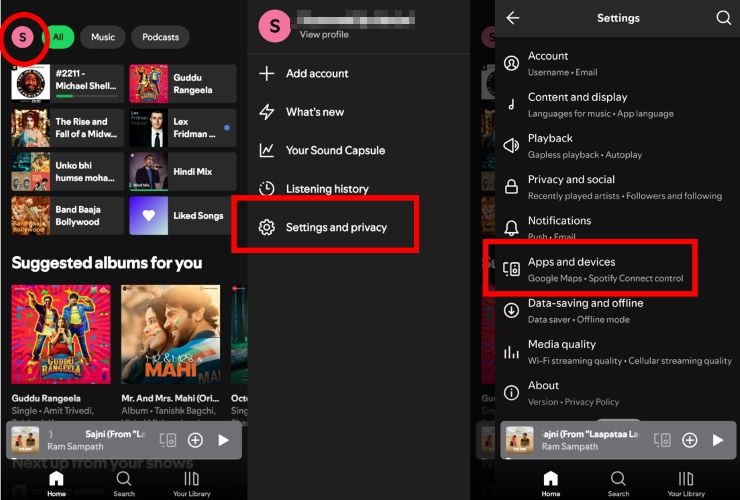Open the Mr. And Mrs. Mahi album cover

click(170, 334)
